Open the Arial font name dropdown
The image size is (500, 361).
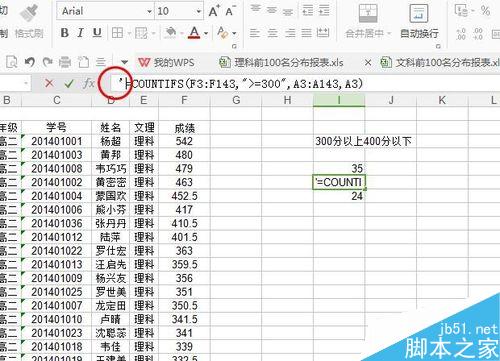[x=149, y=11]
